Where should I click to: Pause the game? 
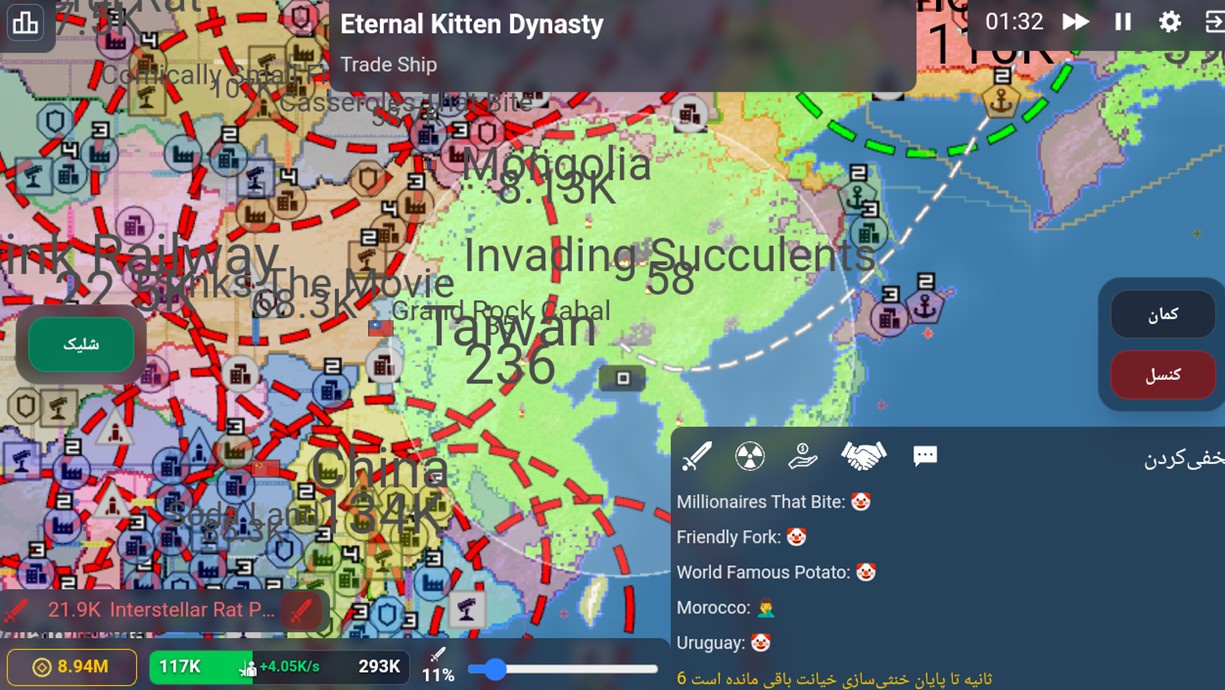1123,22
